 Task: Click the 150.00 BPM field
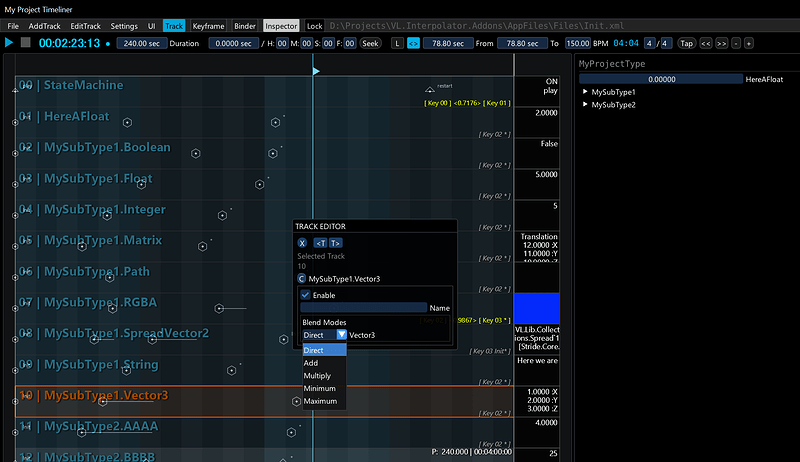[x=578, y=43]
